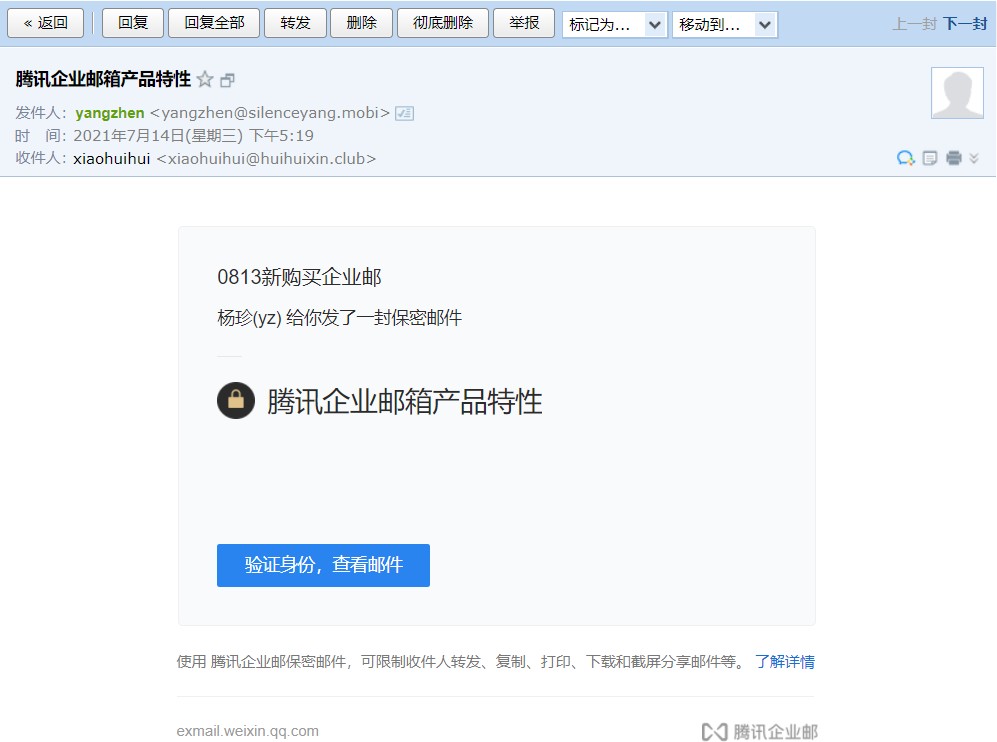Click 验证身份，查看邮件 button

pos(323,565)
